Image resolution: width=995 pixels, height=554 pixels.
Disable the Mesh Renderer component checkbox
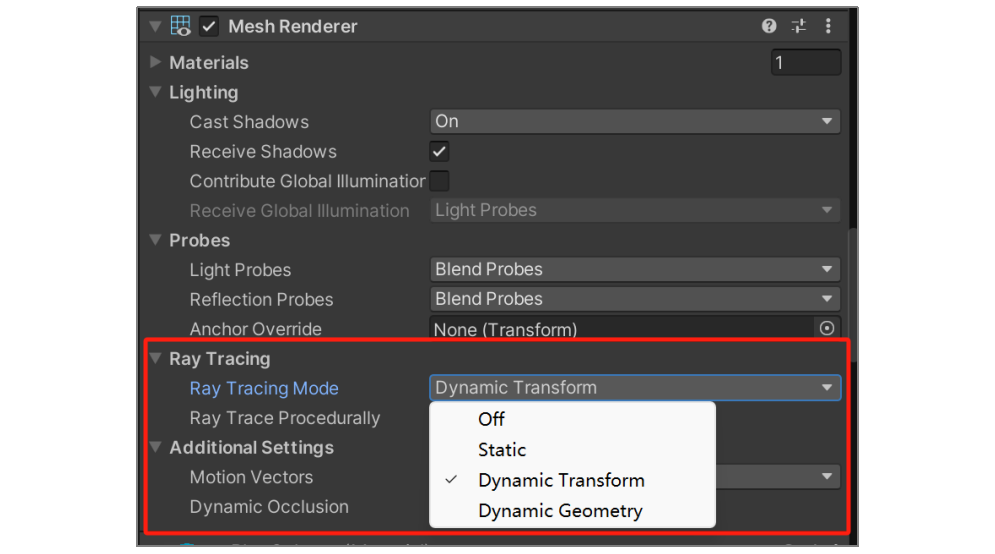[x=209, y=27]
